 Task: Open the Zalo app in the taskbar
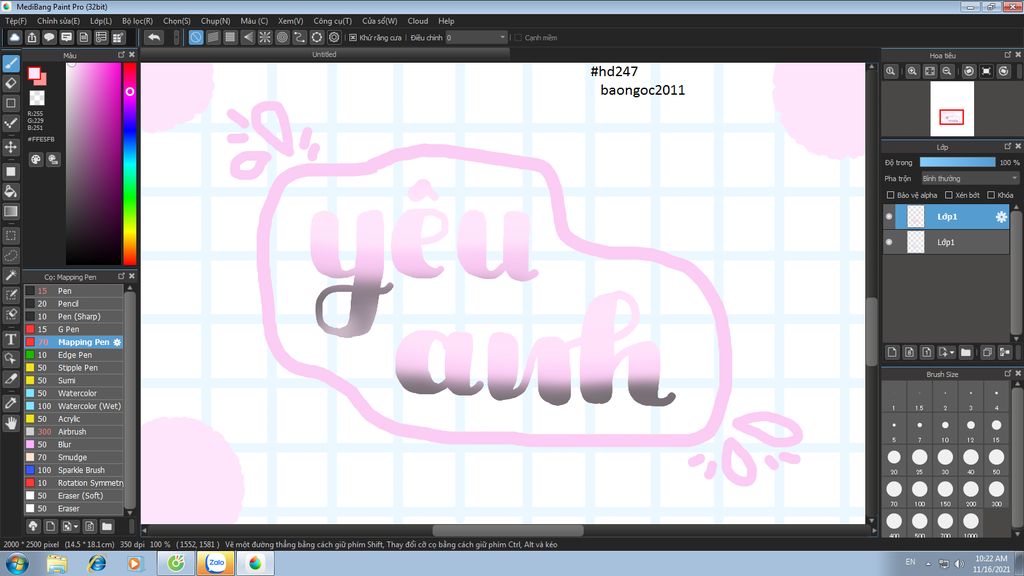coord(216,563)
